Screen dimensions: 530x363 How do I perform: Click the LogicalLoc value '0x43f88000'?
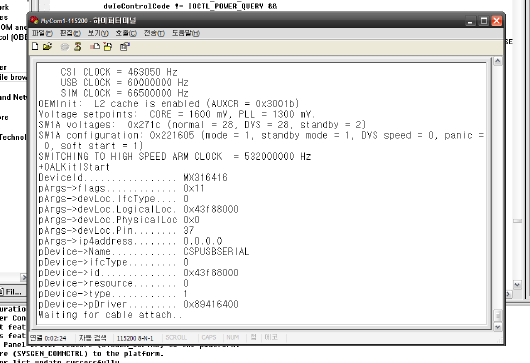(211, 209)
